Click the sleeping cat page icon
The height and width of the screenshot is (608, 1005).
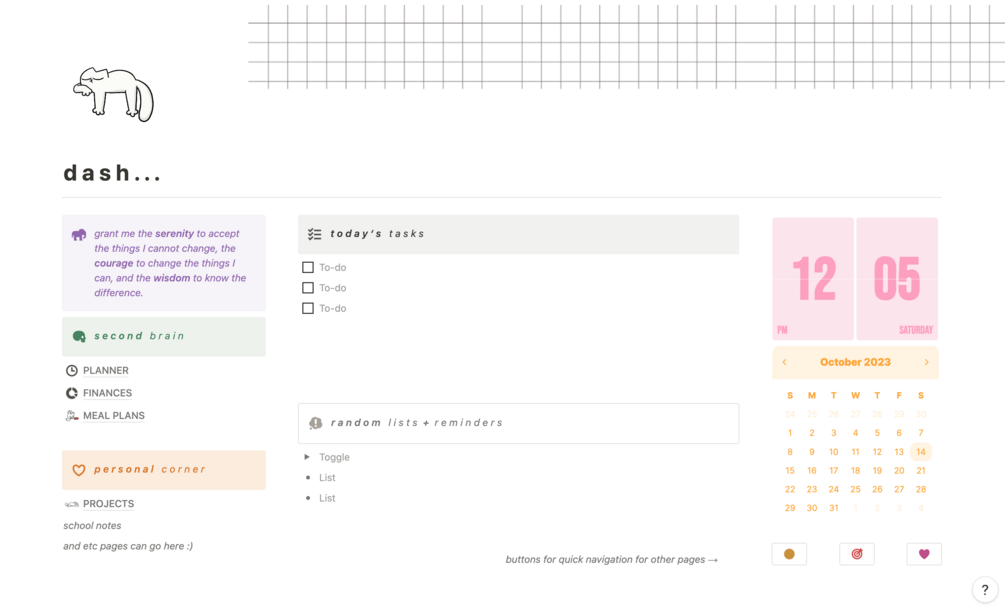(x=113, y=94)
